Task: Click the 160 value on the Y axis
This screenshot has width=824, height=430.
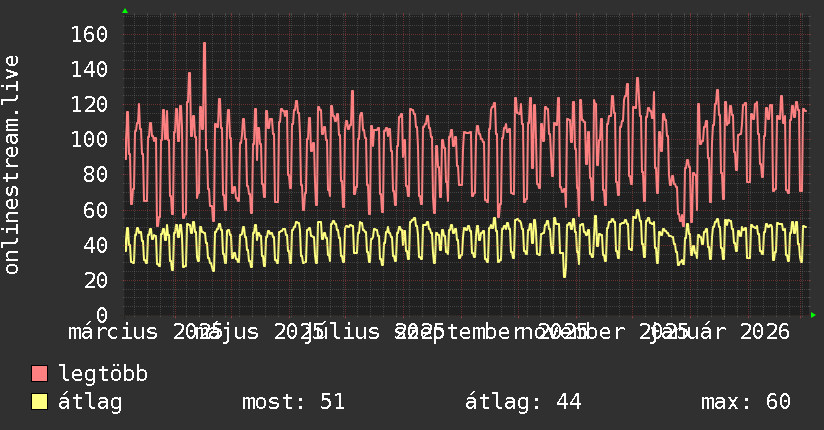Action: [89, 35]
